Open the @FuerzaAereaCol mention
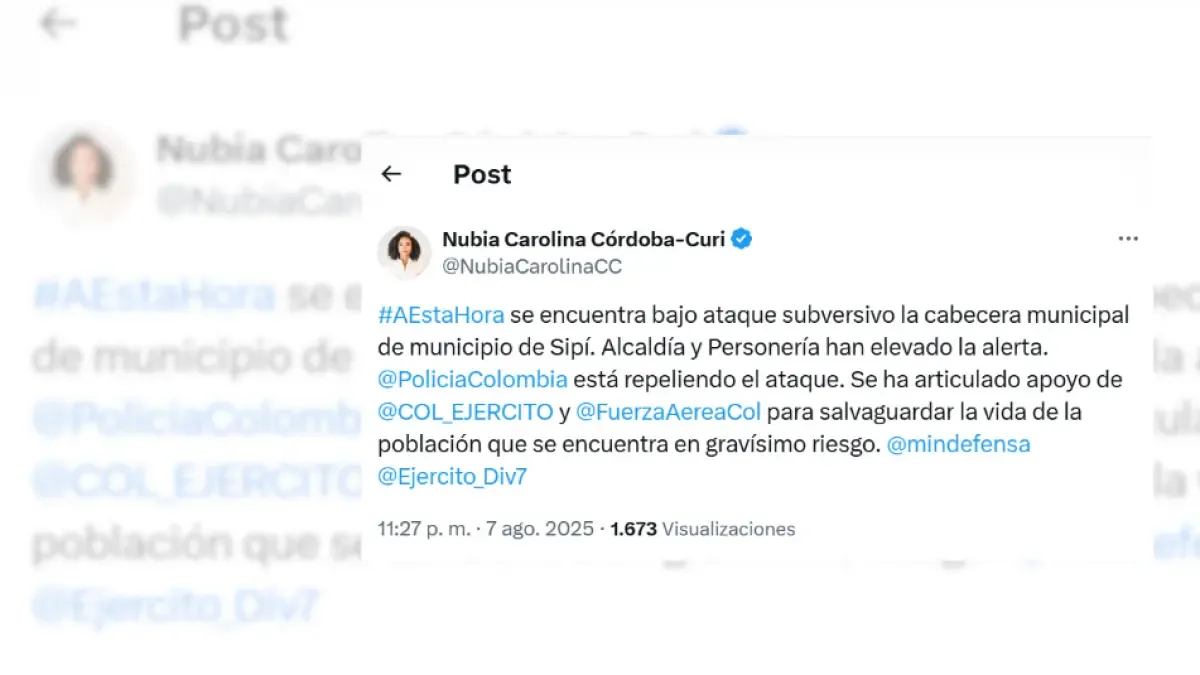Screen dimensions: 1200x675 (669, 412)
